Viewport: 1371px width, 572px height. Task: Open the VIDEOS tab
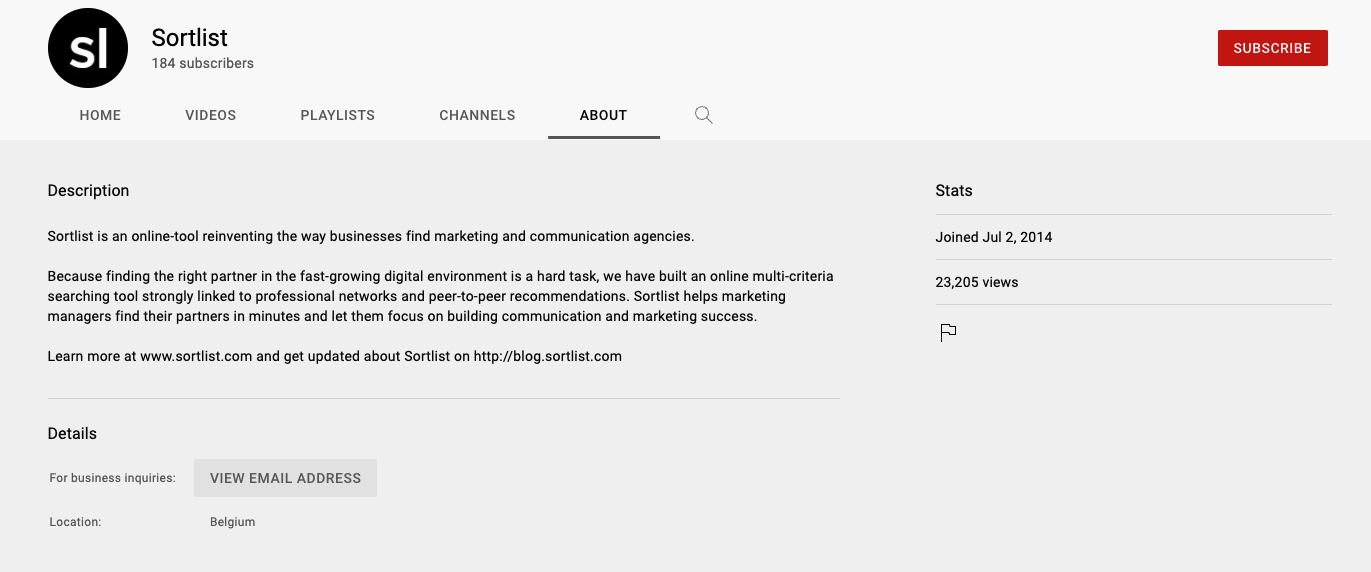tap(211, 115)
